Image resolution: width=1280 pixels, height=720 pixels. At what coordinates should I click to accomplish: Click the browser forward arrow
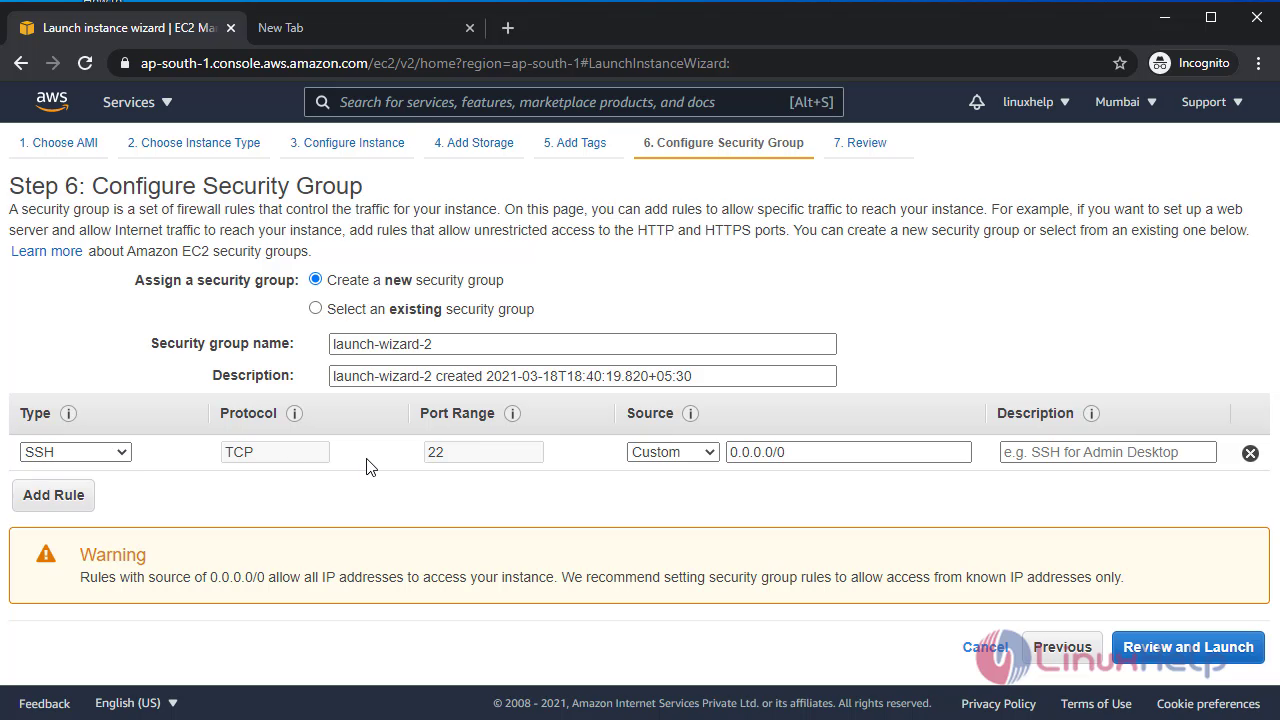[x=53, y=63]
